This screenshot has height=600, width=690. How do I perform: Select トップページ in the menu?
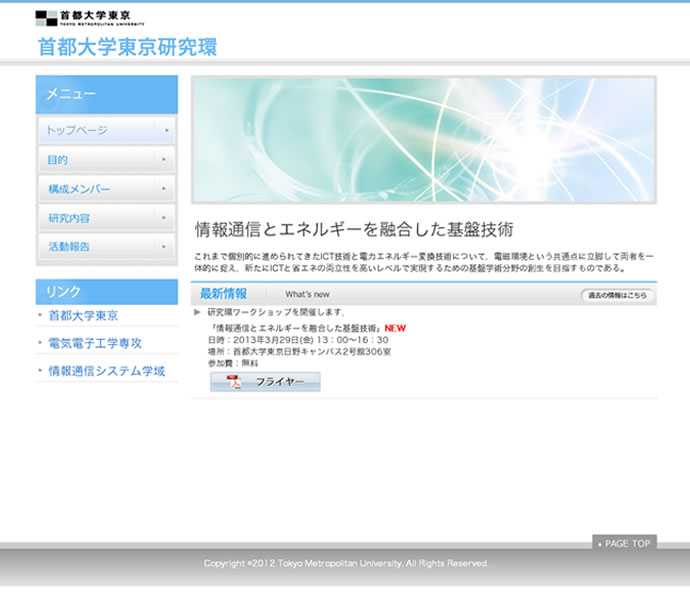click(x=107, y=130)
